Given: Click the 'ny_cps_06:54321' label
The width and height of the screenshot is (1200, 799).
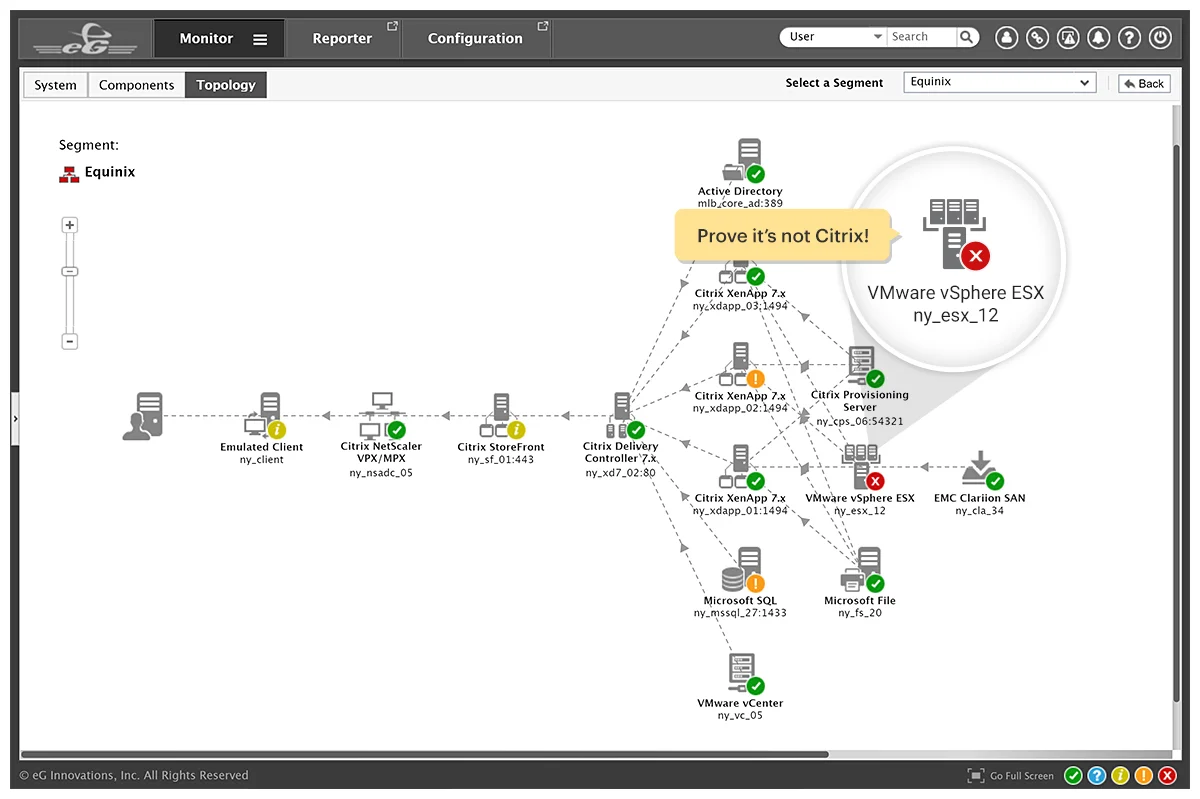Looking at the screenshot, I should [860, 421].
